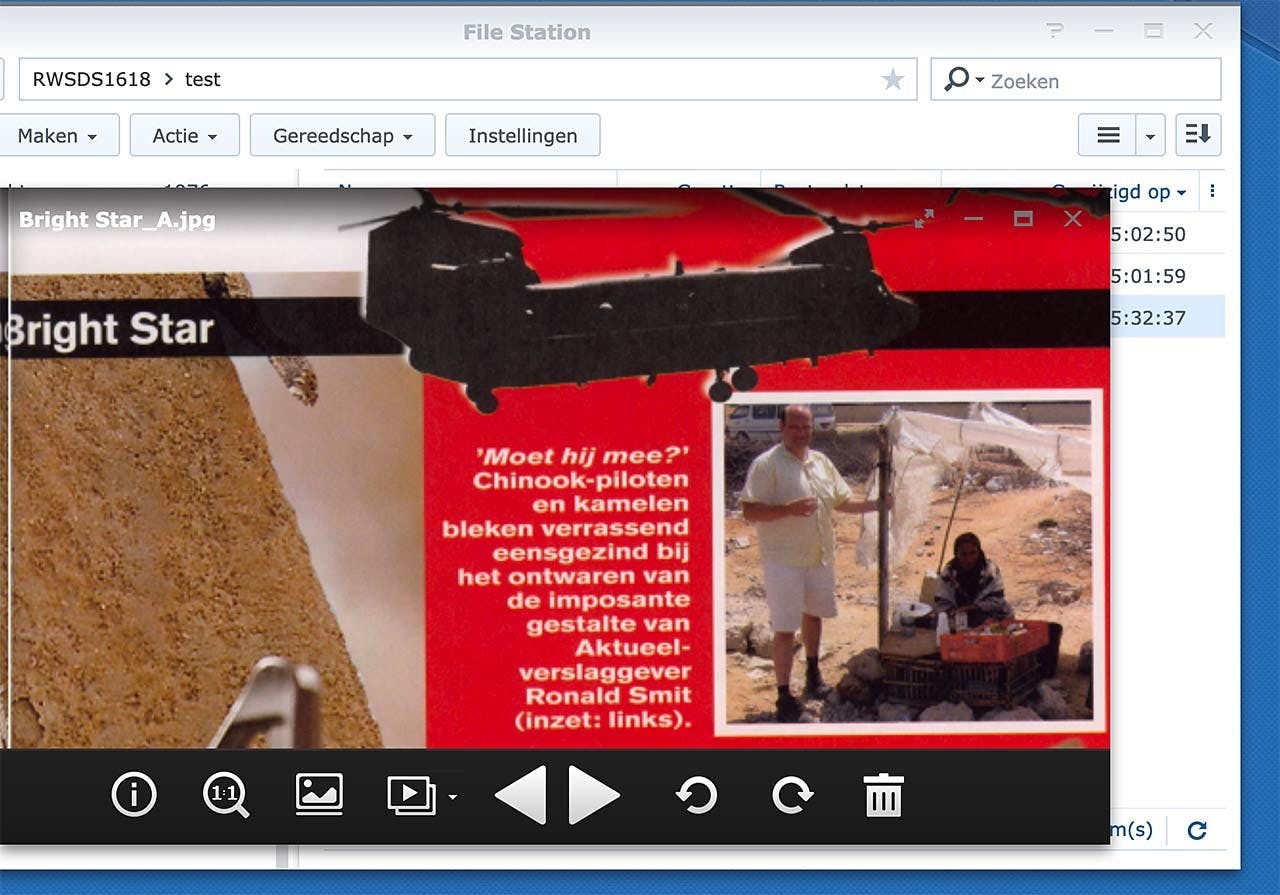1280x895 pixels.
Task: Switch image viewer to full screen
Action: (924, 218)
